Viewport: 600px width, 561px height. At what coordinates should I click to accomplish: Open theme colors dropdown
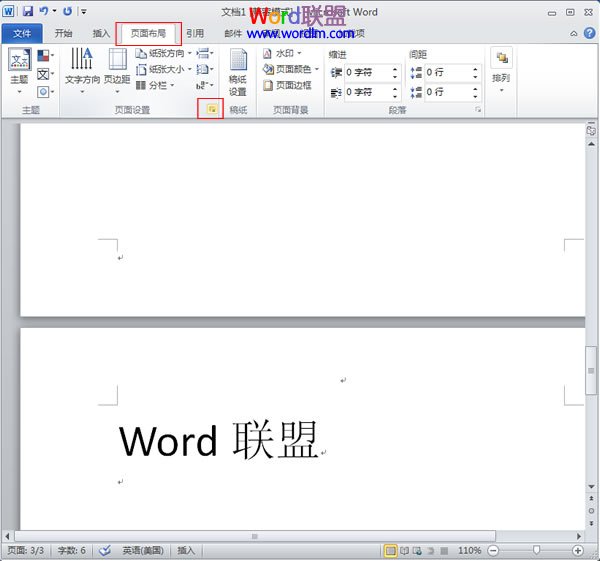(46, 56)
